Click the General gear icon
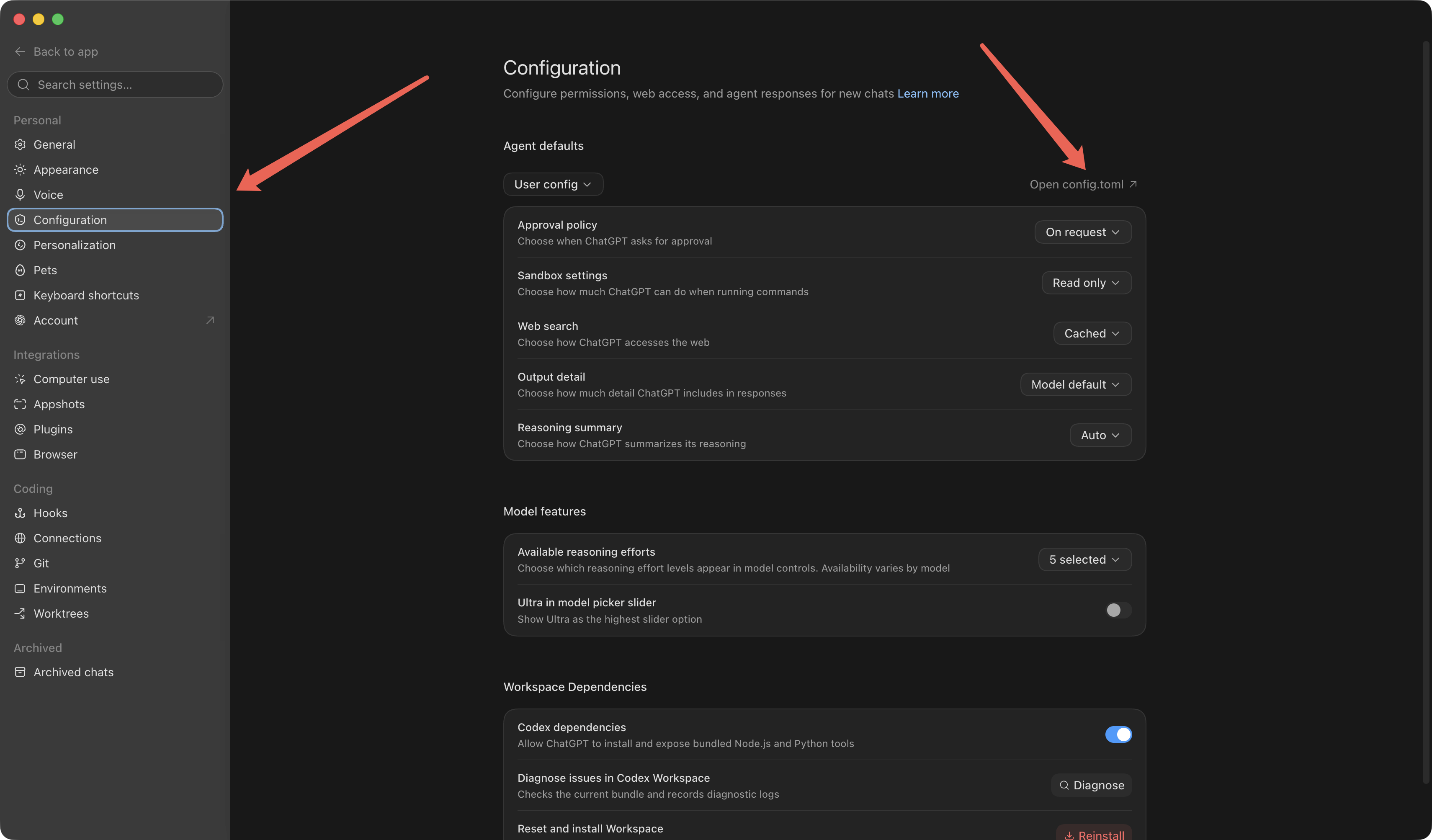The height and width of the screenshot is (840, 1432). (20, 144)
